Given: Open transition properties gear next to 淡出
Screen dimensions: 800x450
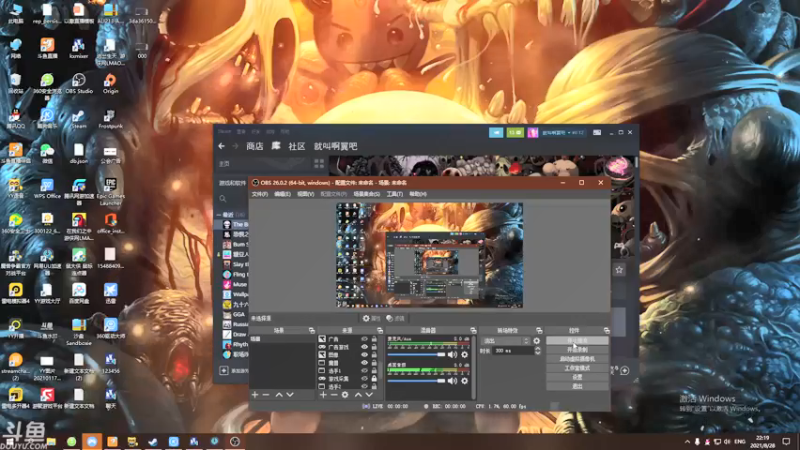Looking at the screenshot, I should pyautogui.click(x=536, y=341).
